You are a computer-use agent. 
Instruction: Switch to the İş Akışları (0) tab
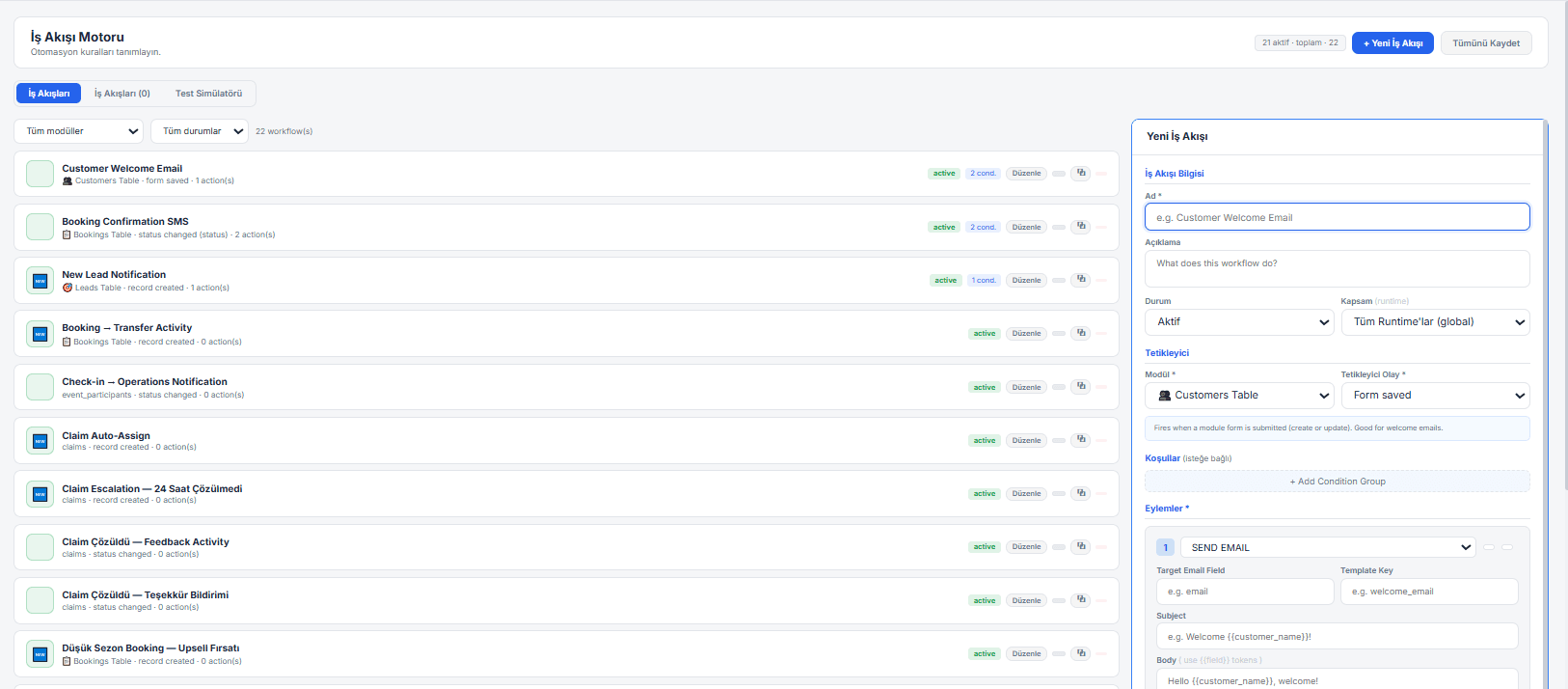(x=122, y=94)
